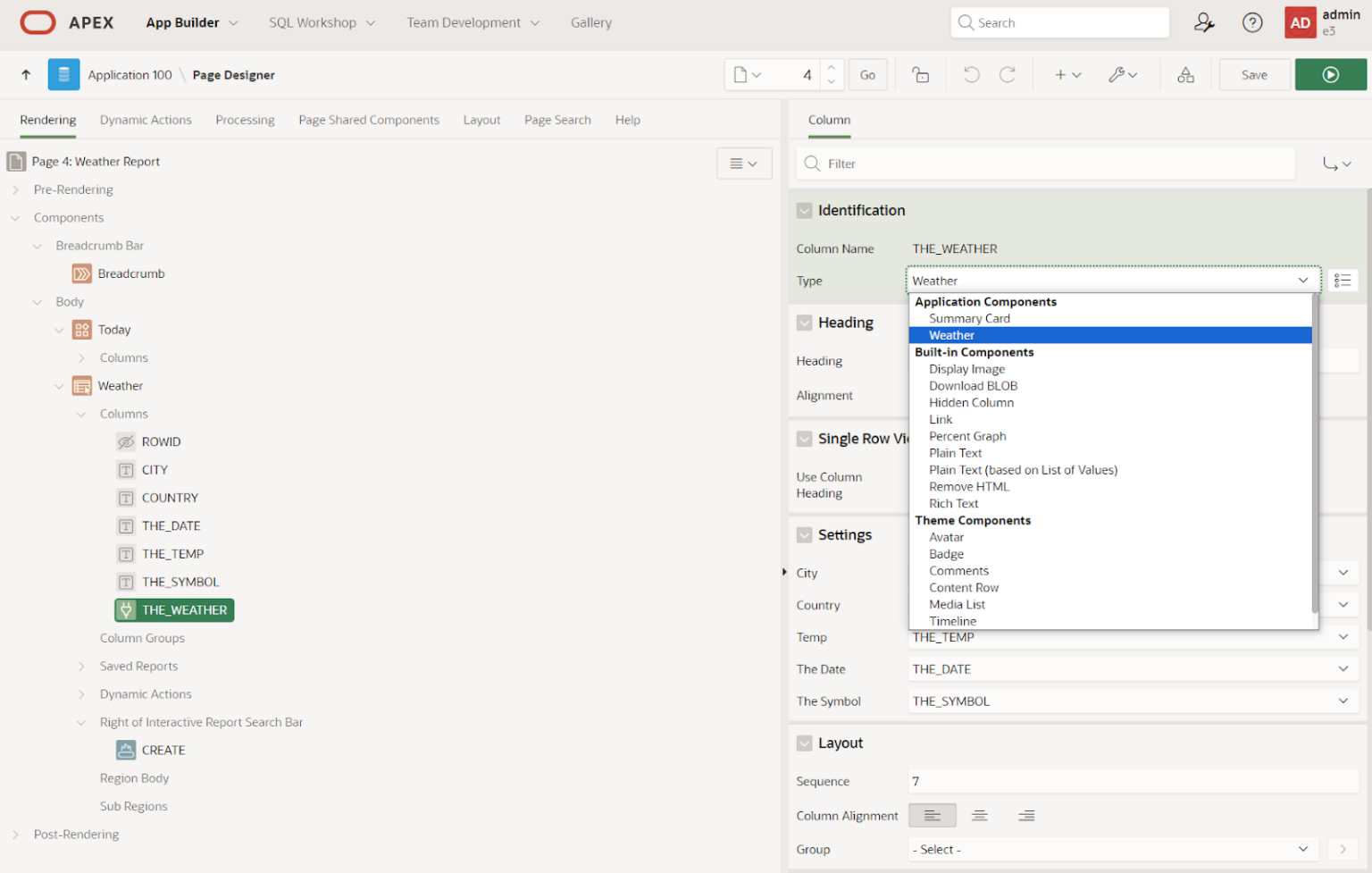
Task: Open the Group Select dropdown
Action: [x=1114, y=849]
